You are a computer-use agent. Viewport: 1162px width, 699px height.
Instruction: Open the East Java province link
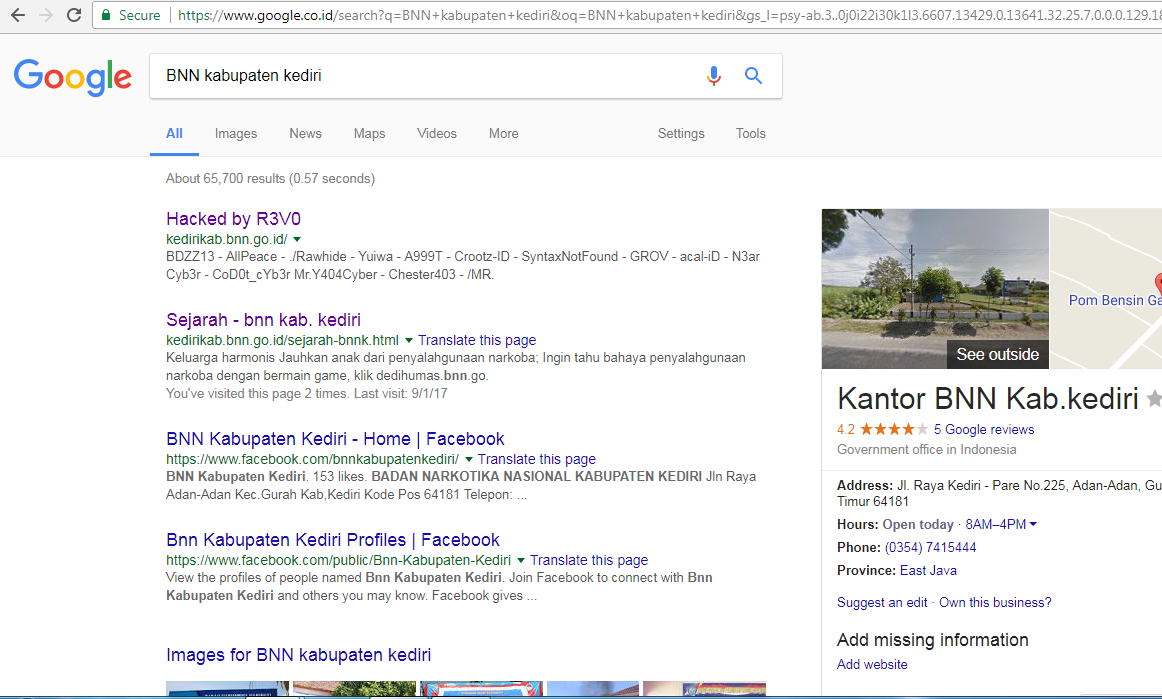(x=928, y=570)
